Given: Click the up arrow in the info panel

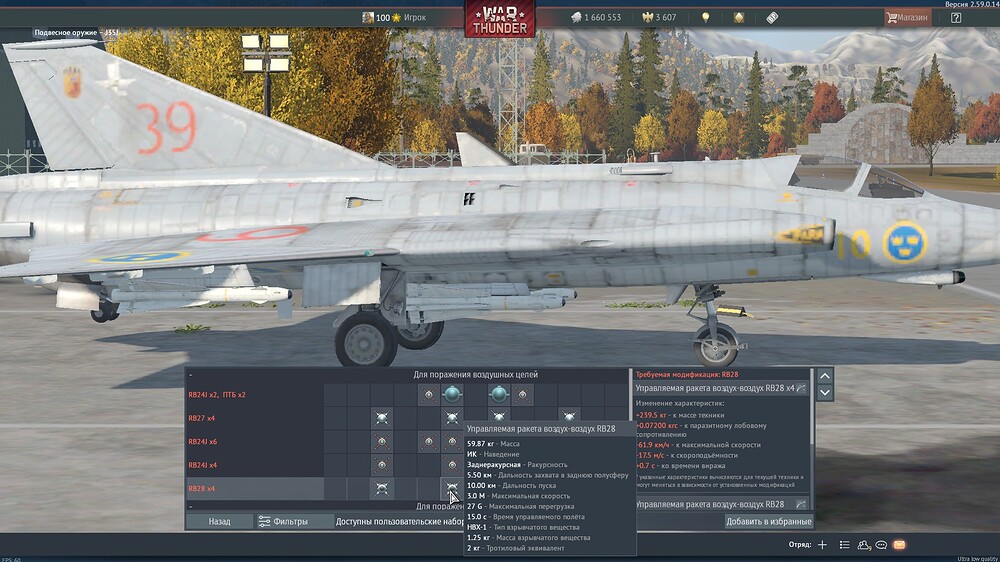Looking at the screenshot, I should pos(825,376).
